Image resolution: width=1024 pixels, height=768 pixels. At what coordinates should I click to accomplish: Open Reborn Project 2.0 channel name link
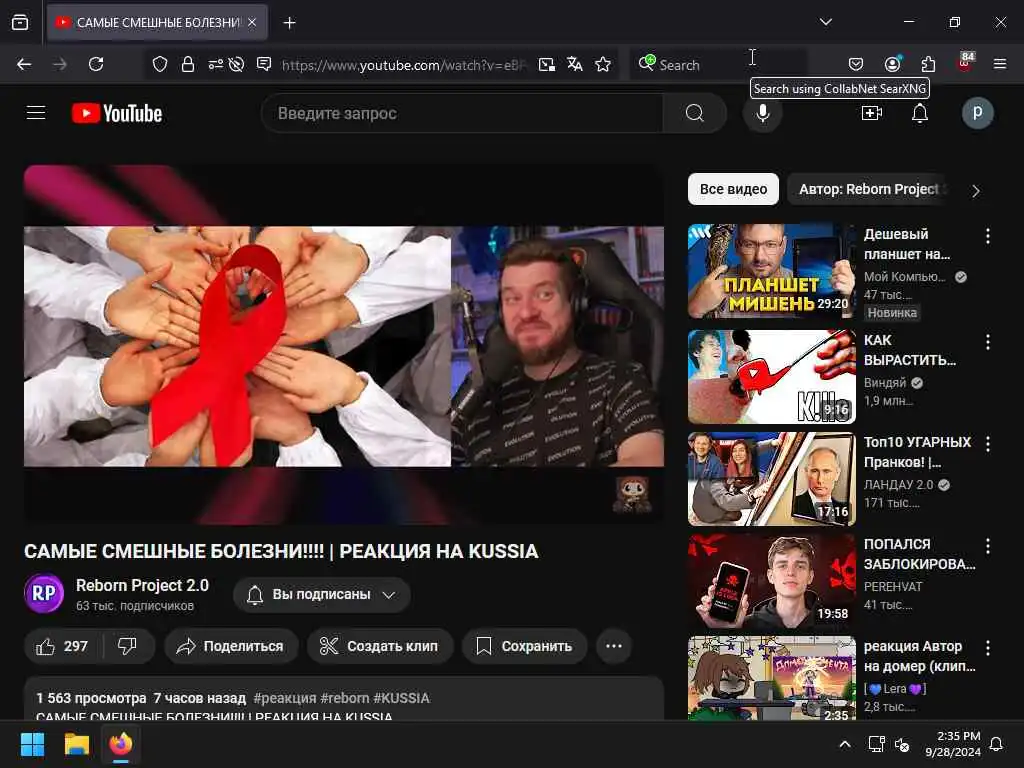(x=142, y=585)
